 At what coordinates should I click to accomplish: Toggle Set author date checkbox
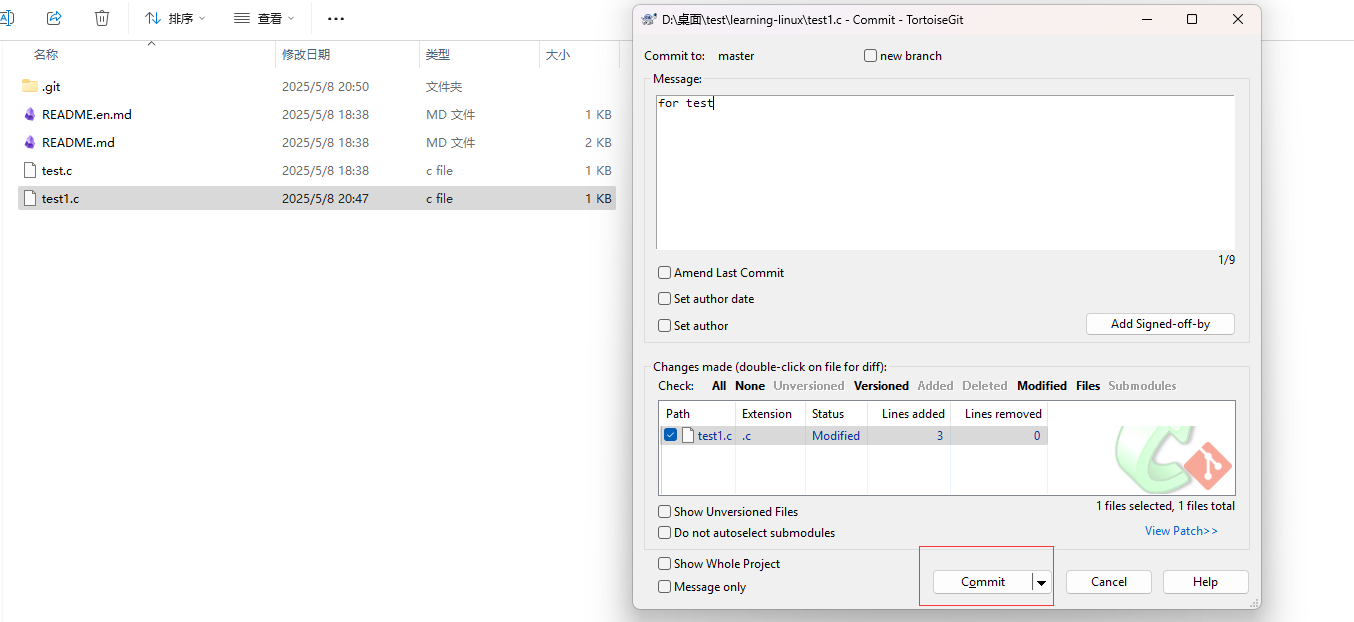pos(664,298)
